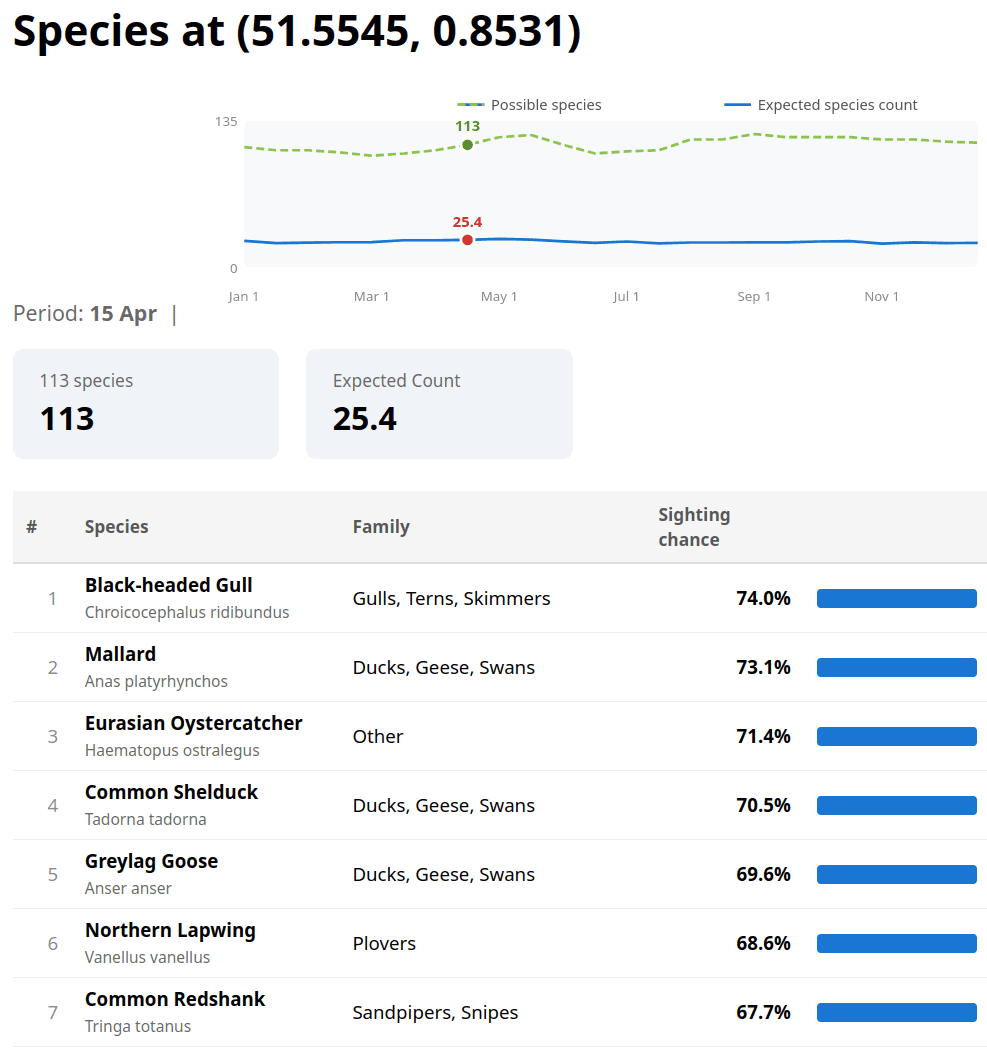The height and width of the screenshot is (1049, 987).
Task: Click the 67.7% bar for Common Redshank
Action: tap(896, 1013)
